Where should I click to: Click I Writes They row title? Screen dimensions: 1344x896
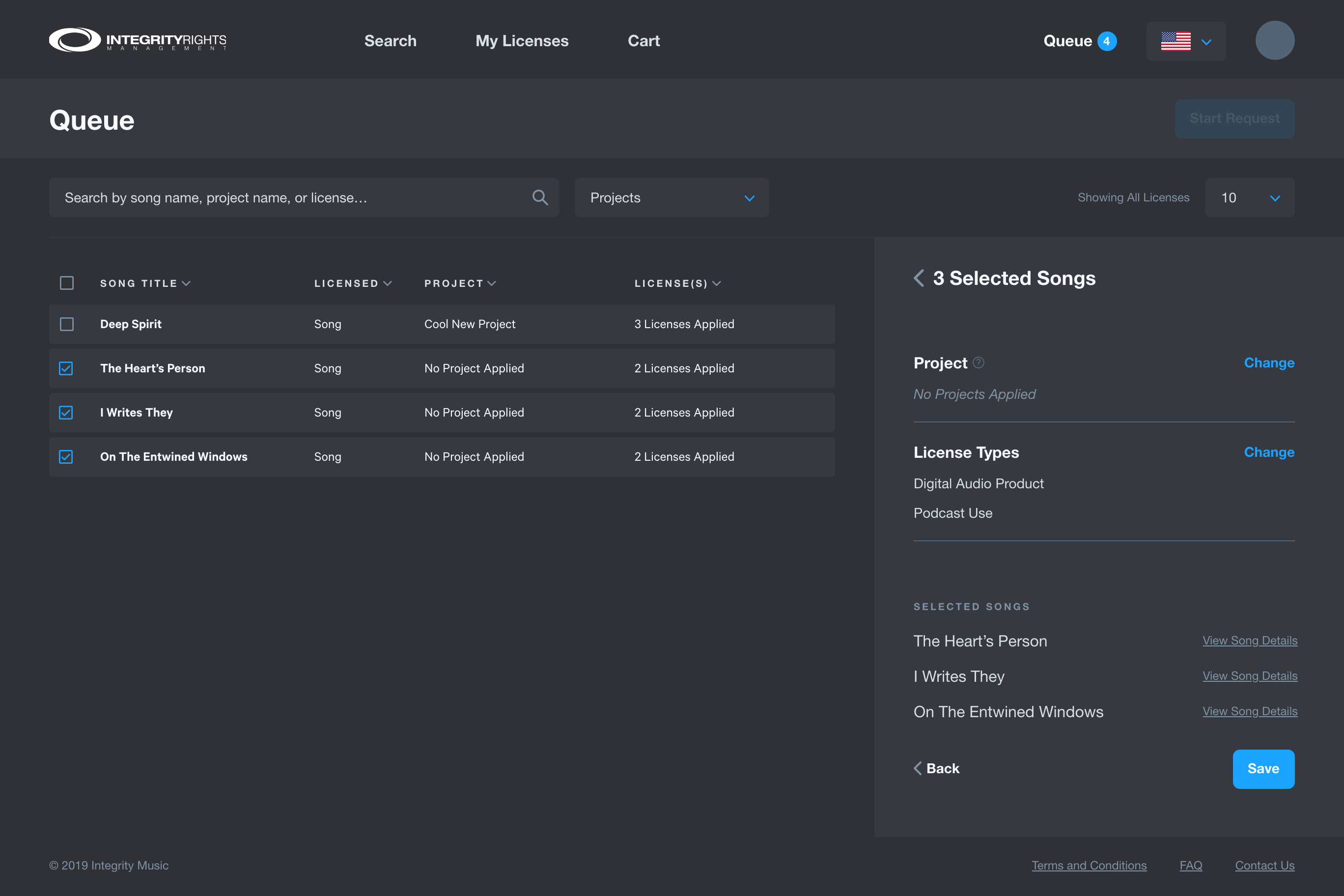click(x=137, y=413)
